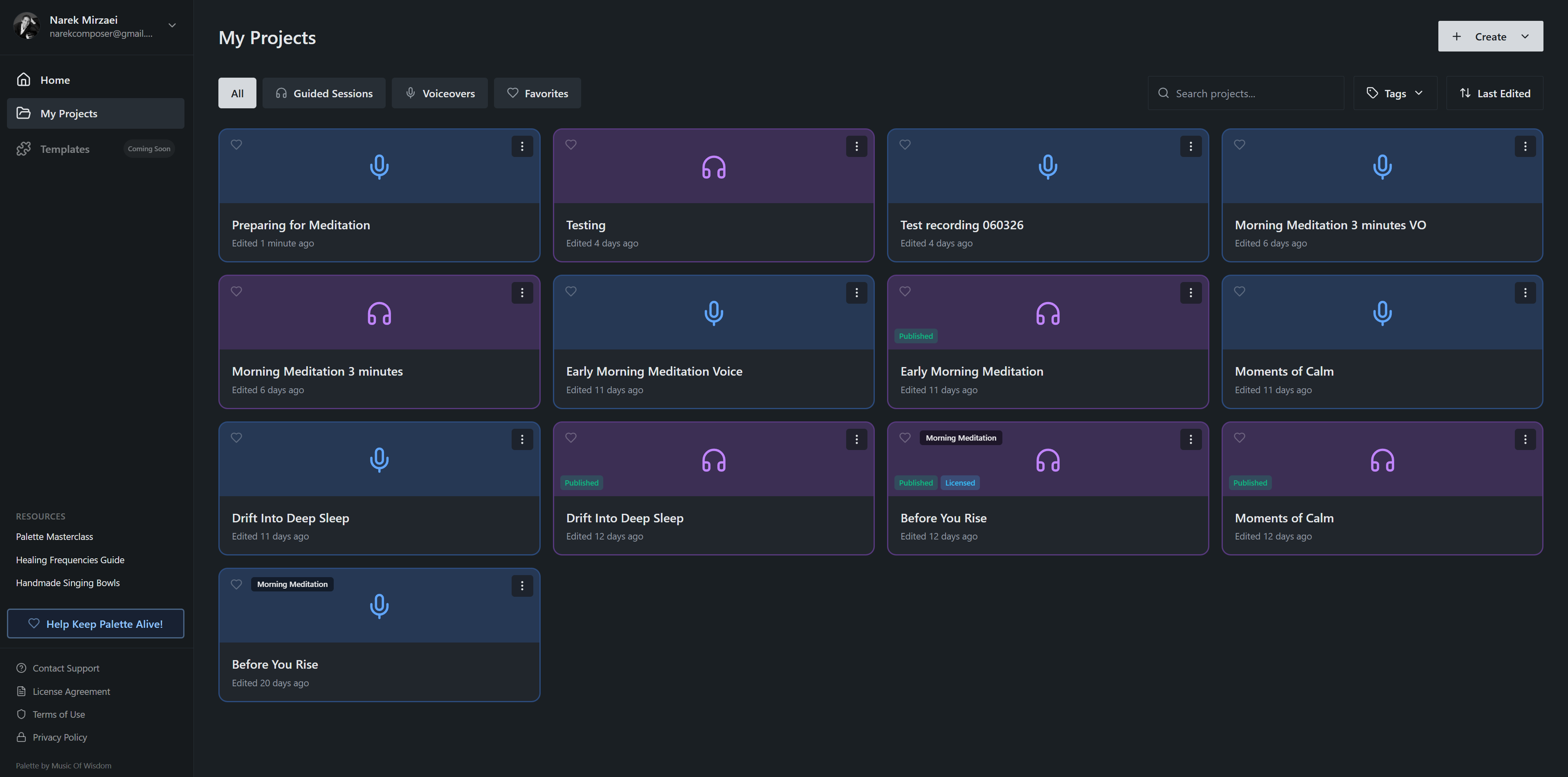This screenshot has width=1568, height=777.
Task: Open options menu on Before You Rise voiceover card
Action: point(522,585)
